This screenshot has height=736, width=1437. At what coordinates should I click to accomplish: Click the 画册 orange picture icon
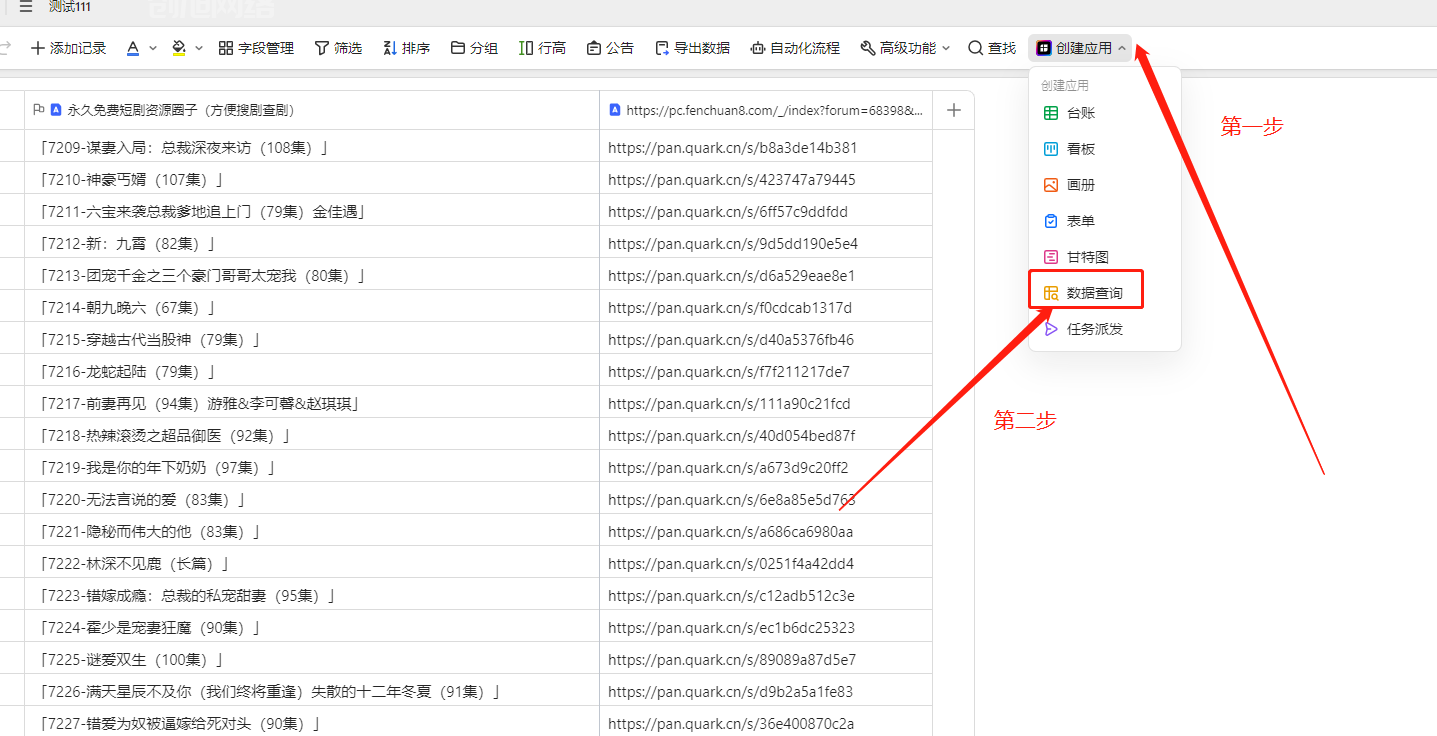coord(1051,185)
